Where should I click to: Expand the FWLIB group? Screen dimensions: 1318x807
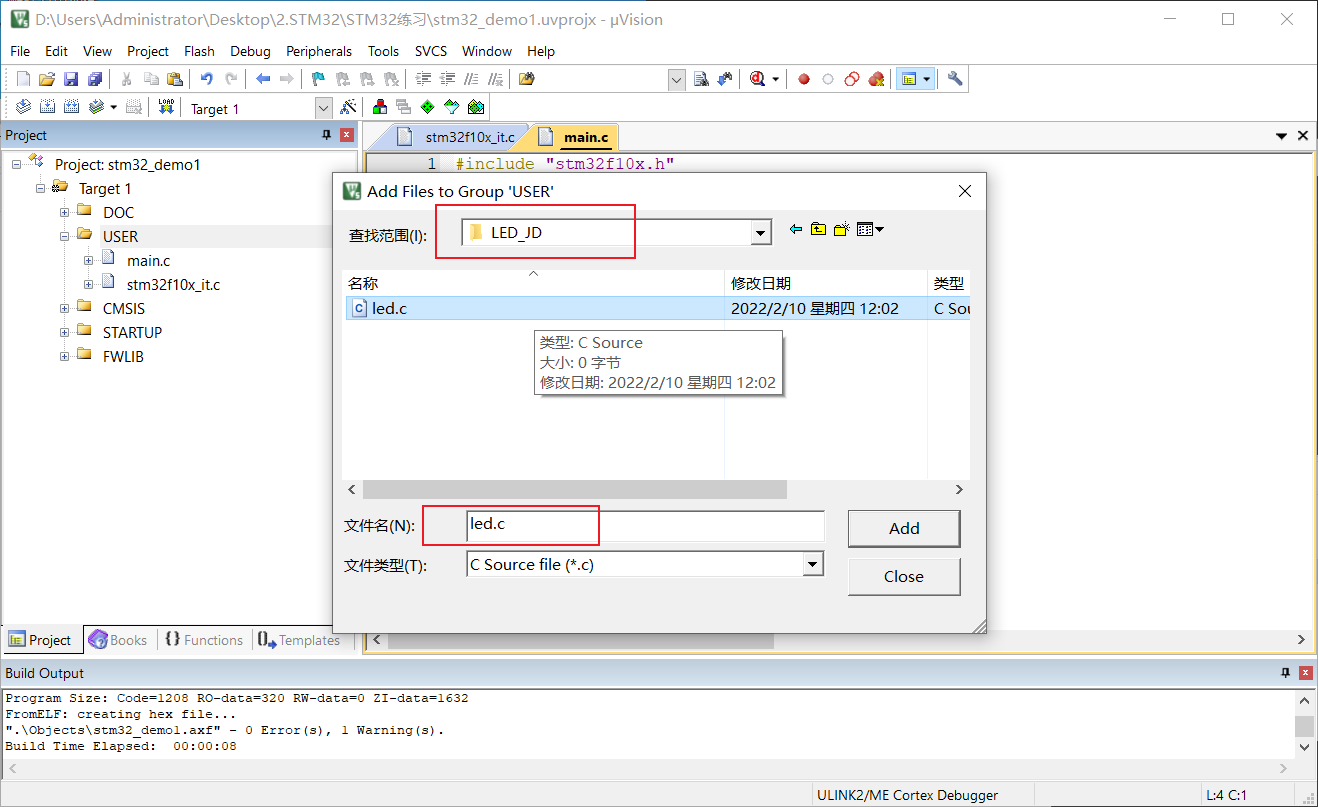pos(65,356)
